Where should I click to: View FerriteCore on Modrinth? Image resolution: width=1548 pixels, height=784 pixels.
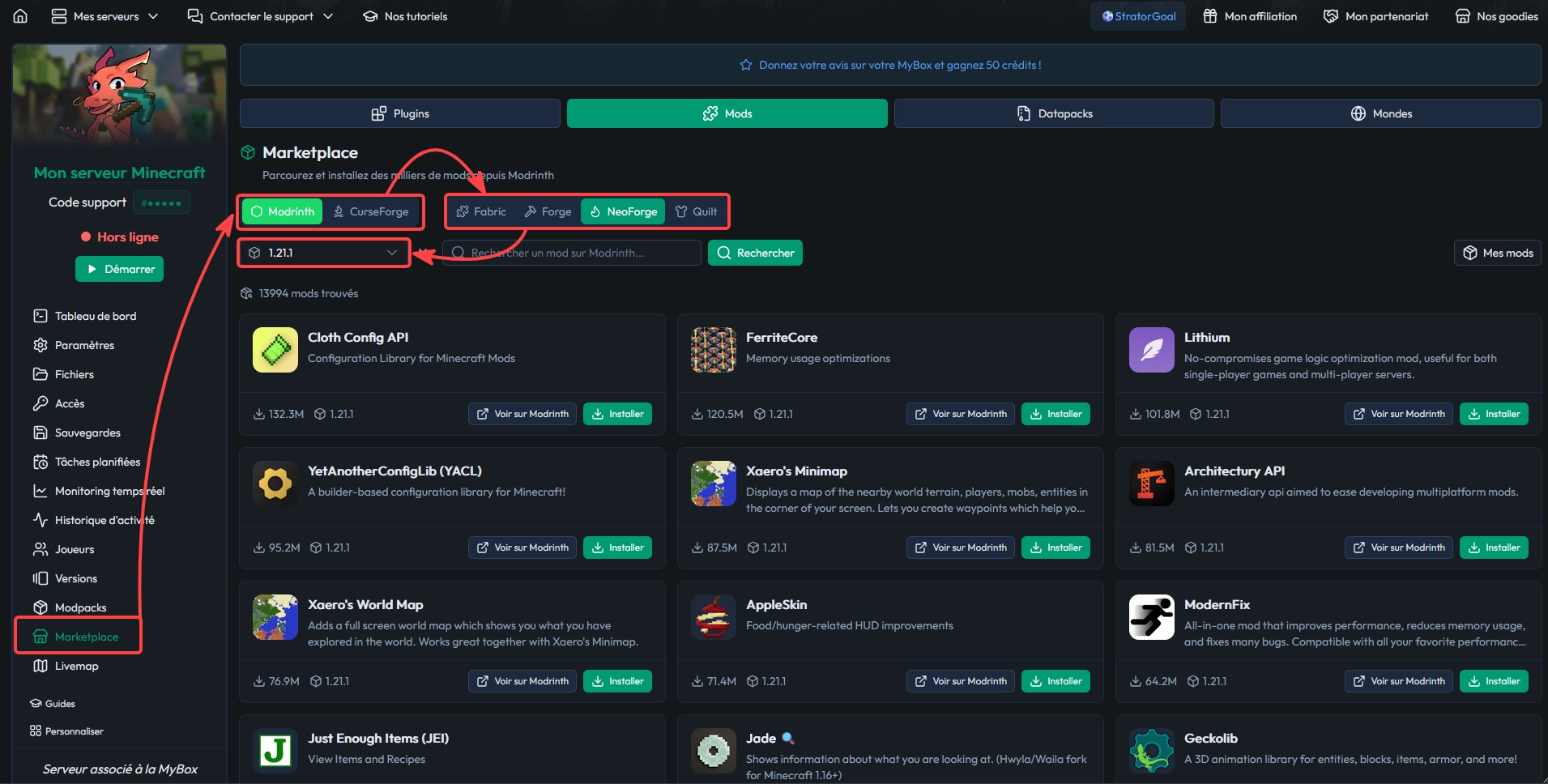pyautogui.click(x=961, y=414)
